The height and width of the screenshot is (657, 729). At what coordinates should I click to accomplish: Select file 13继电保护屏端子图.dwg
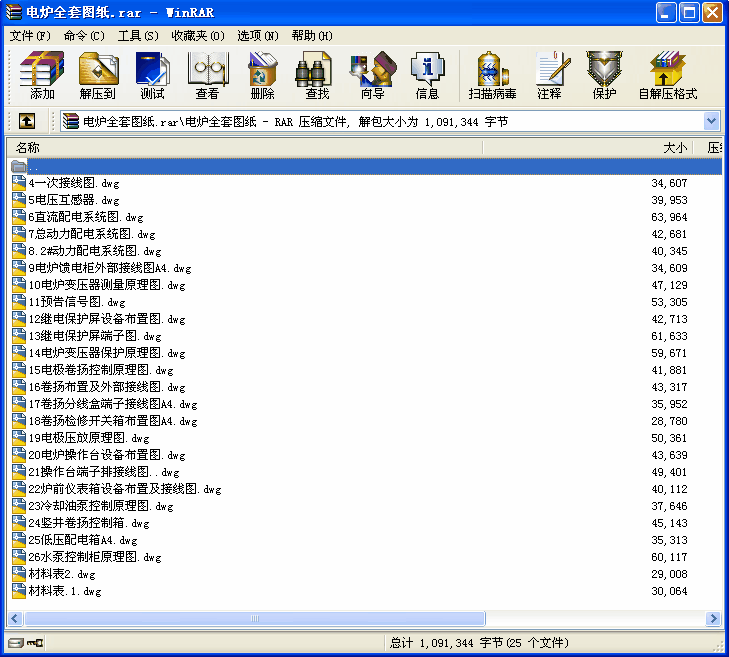click(95, 336)
